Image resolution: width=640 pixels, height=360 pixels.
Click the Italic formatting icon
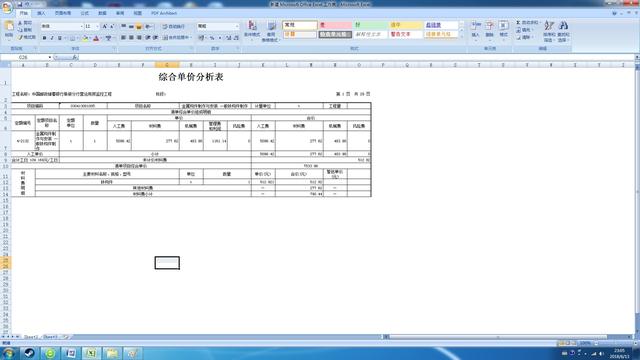coord(52,38)
